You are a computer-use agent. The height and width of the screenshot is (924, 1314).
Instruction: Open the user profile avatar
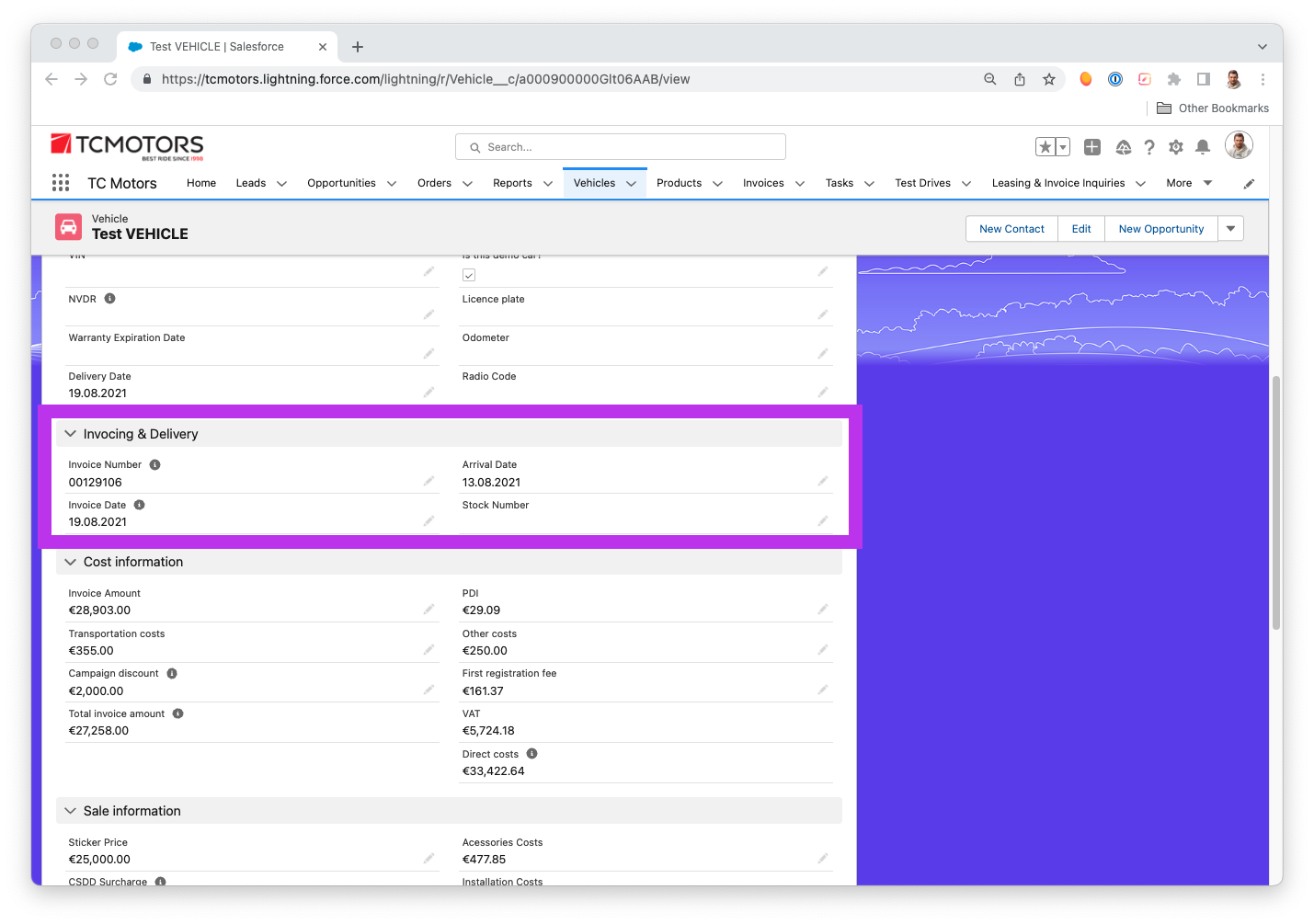[1239, 145]
